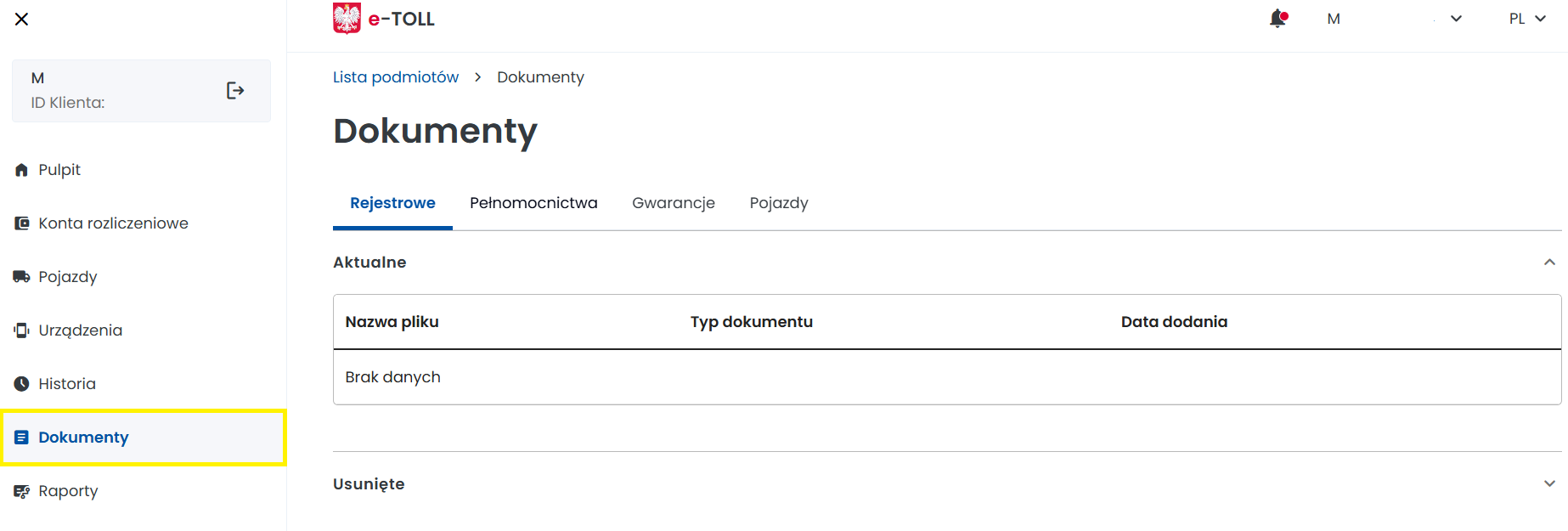The image size is (1568, 531).
Task: Click the Urządzenia device icon
Action: click(22, 330)
